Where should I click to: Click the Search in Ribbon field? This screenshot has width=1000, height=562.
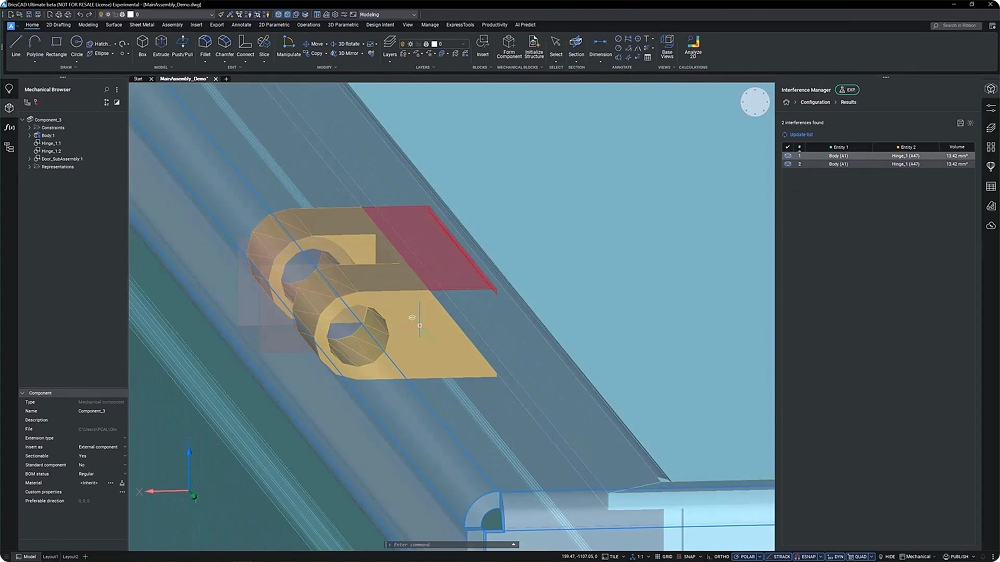tap(958, 25)
